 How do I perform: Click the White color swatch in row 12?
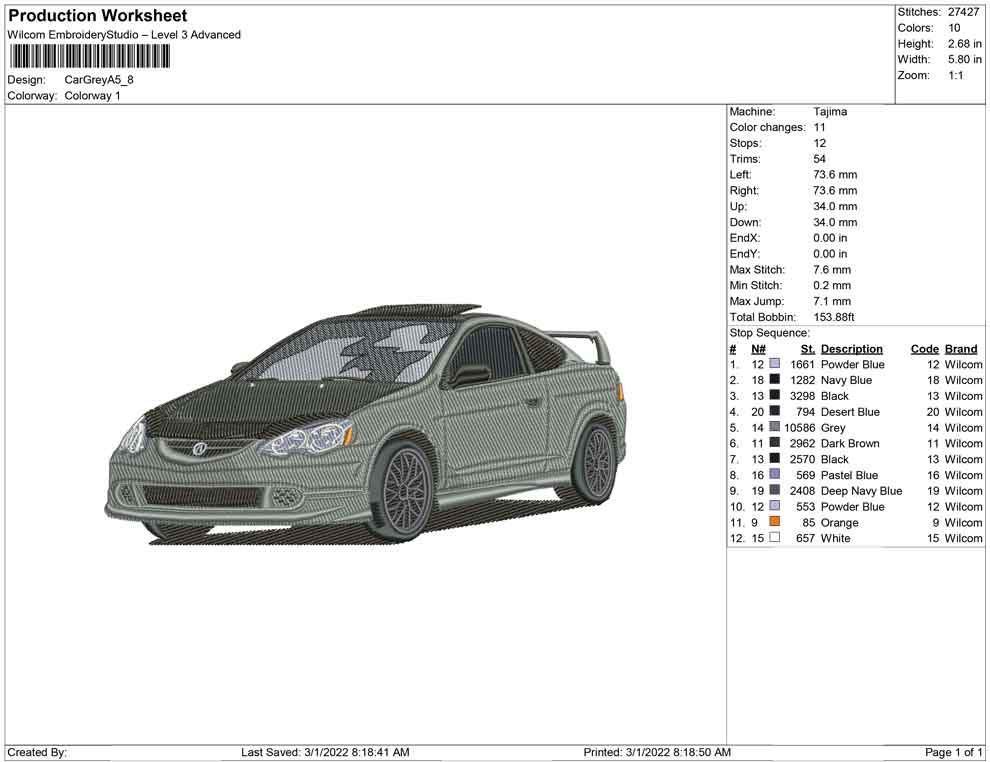[775, 538]
